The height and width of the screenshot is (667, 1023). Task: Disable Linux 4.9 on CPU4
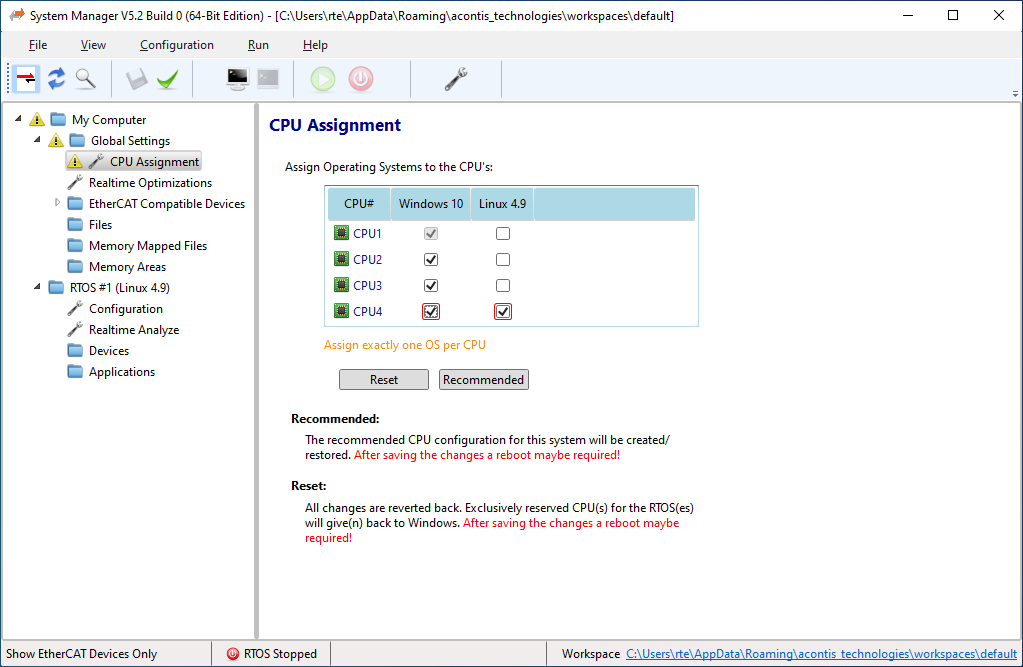tap(502, 311)
